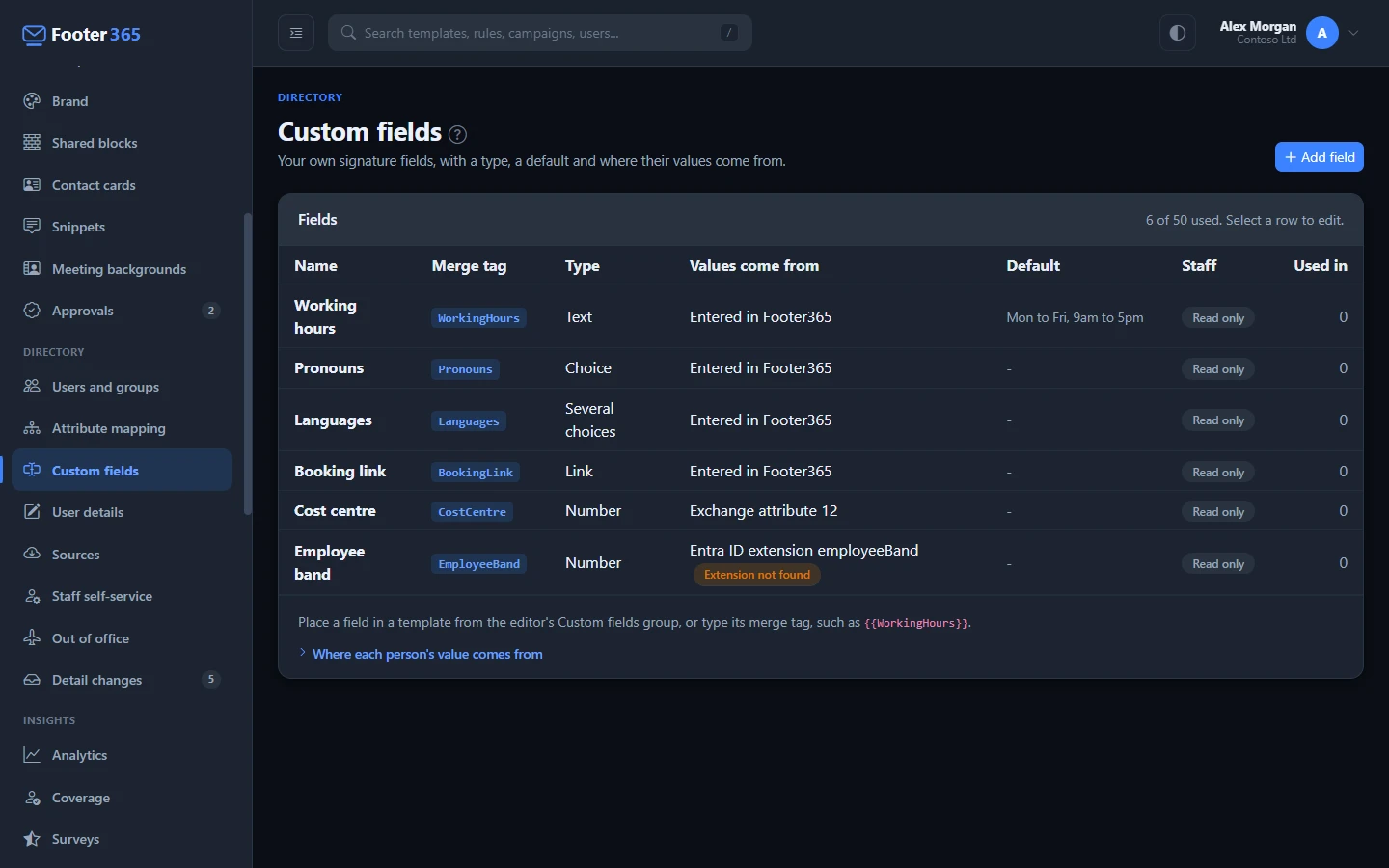Open Shared blocks page
Image resolution: width=1389 pixels, height=868 pixels.
click(x=122, y=143)
